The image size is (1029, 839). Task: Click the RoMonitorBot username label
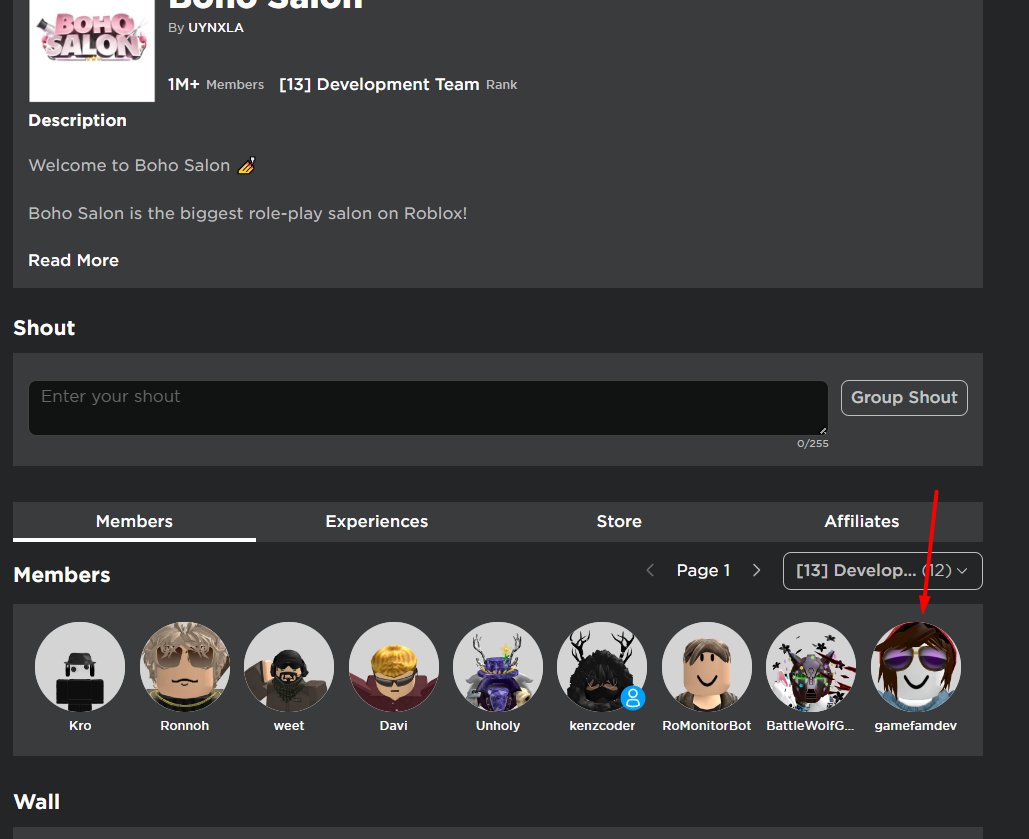pos(706,725)
